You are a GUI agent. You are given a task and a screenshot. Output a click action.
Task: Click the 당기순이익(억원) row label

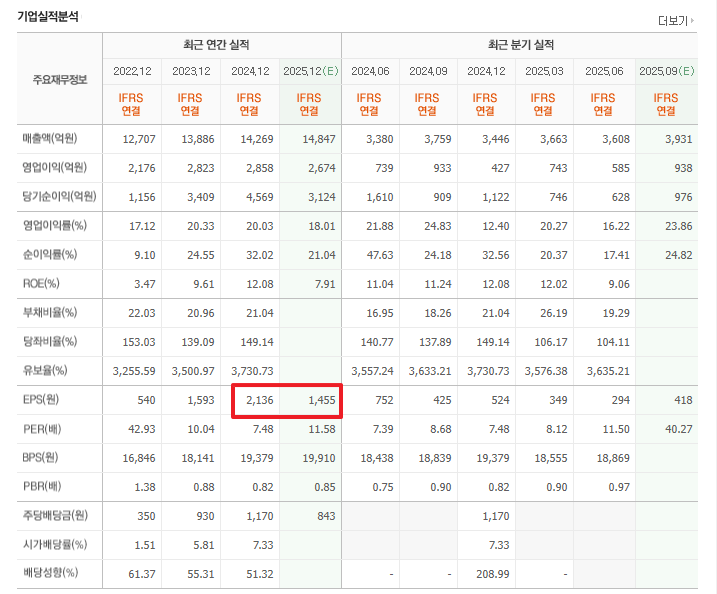point(57,197)
